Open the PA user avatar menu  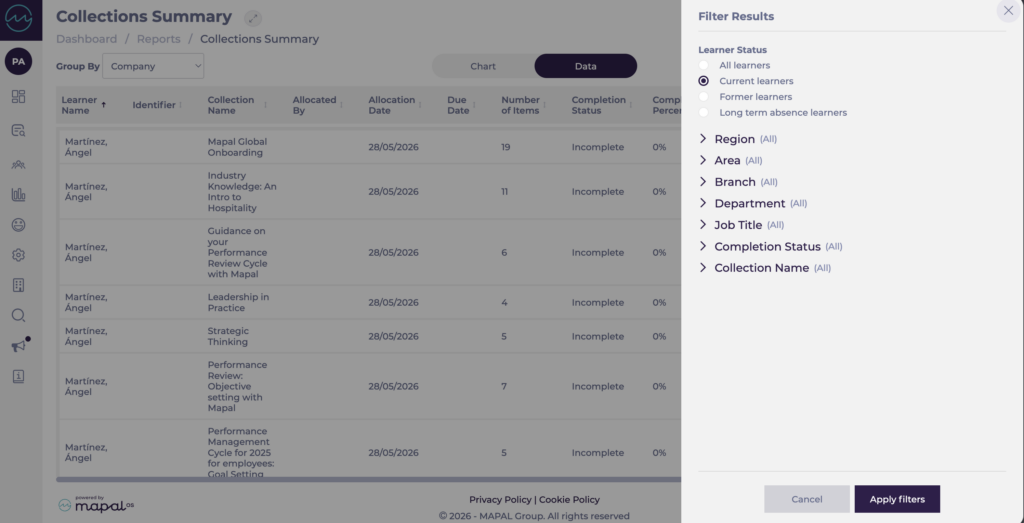point(18,62)
